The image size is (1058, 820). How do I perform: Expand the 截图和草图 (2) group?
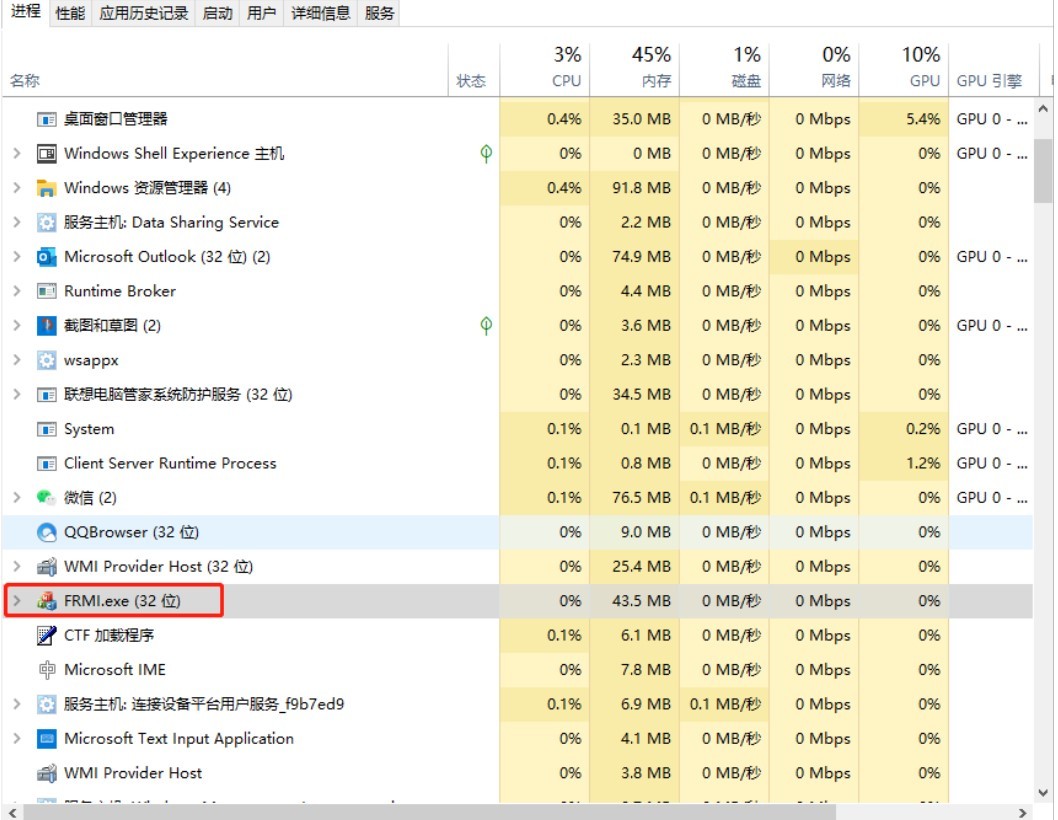tap(17, 326)
